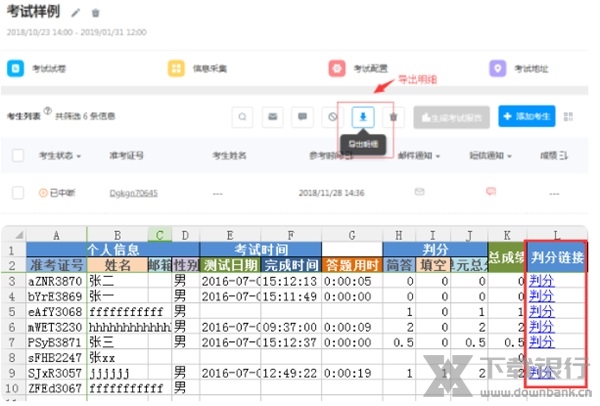Click the 测试日期 header cell
Viewport: 600px width, 406px height.
tap(230, 265)
